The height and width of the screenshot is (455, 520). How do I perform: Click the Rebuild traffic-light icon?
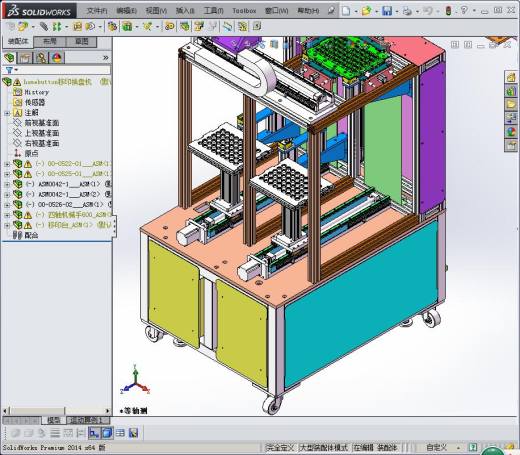tap(448, 11)
